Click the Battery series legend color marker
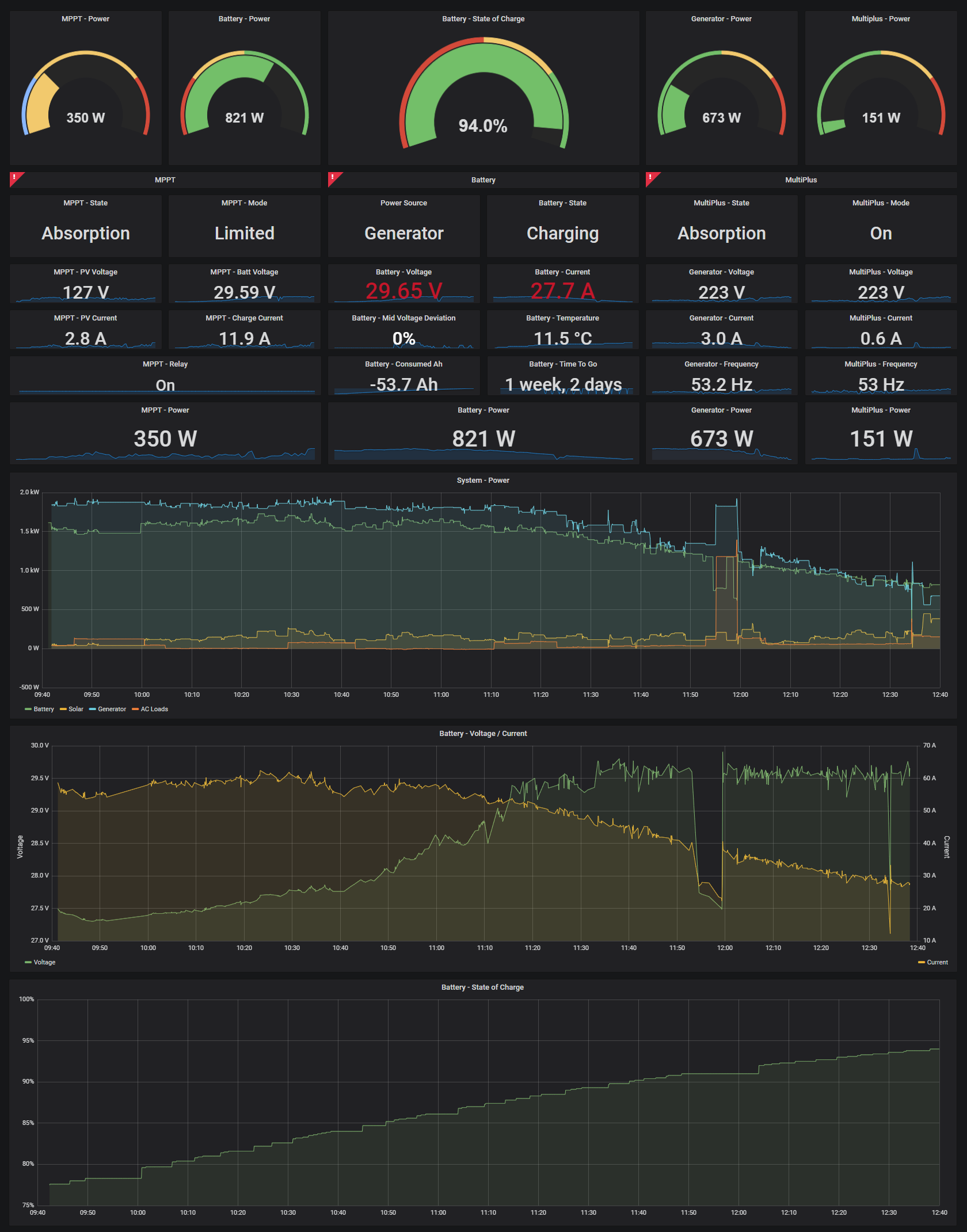967x1232 pixels. [x=28, y=709]
